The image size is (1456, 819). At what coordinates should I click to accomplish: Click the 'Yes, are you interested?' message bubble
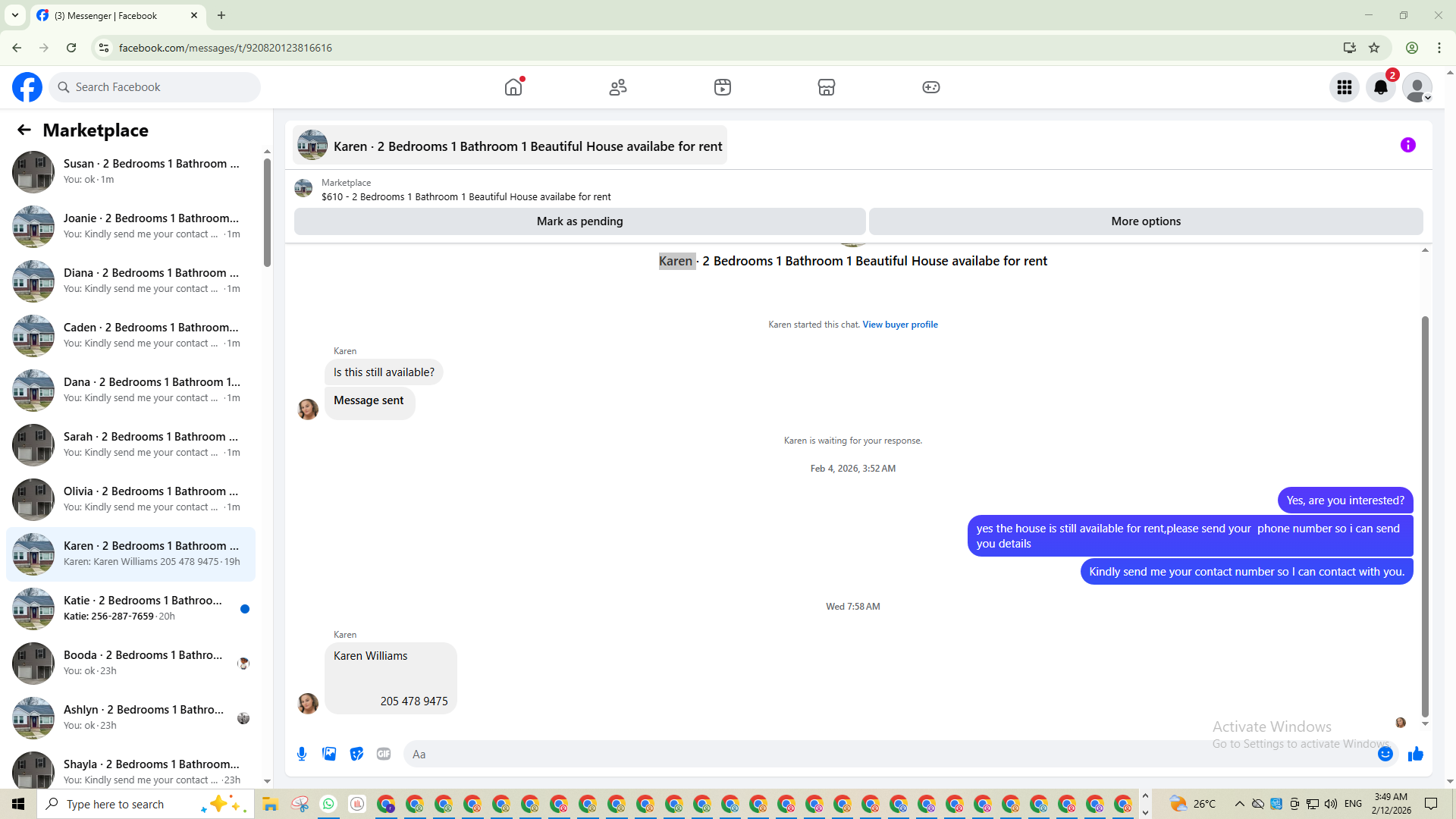click(1345, 500)
